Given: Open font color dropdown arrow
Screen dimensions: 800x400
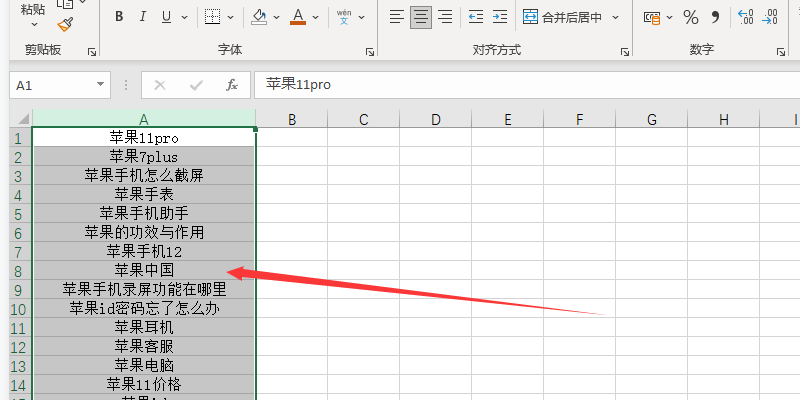Looking at the screenshot, I should [x=315, y=17].
